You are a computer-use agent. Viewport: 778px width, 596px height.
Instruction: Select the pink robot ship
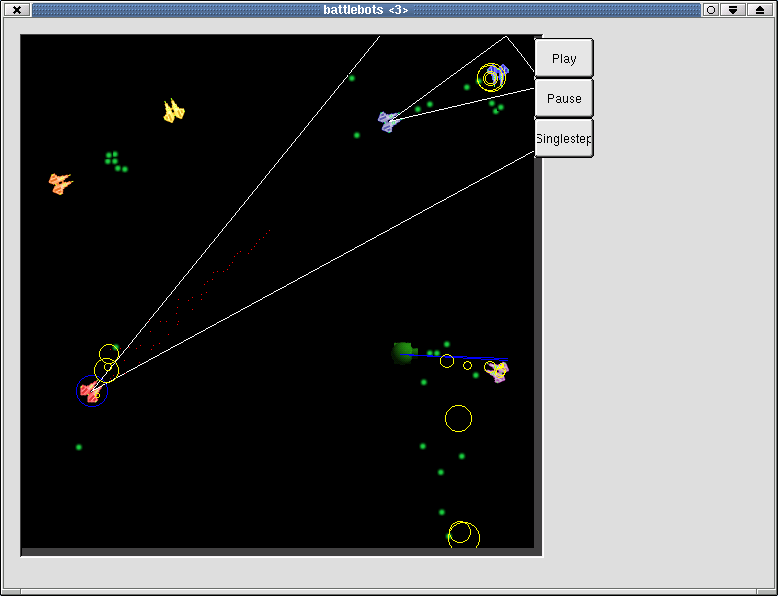click(x=498, y=372)
